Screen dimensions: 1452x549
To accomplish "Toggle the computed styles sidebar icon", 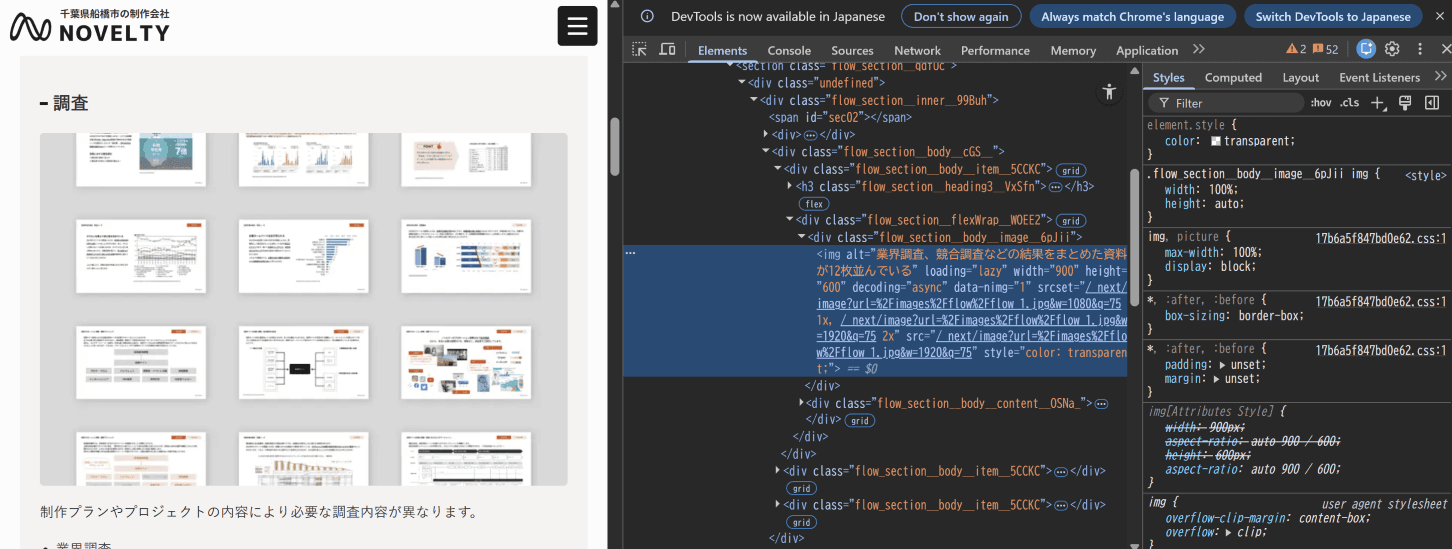I will [1431, 103].
